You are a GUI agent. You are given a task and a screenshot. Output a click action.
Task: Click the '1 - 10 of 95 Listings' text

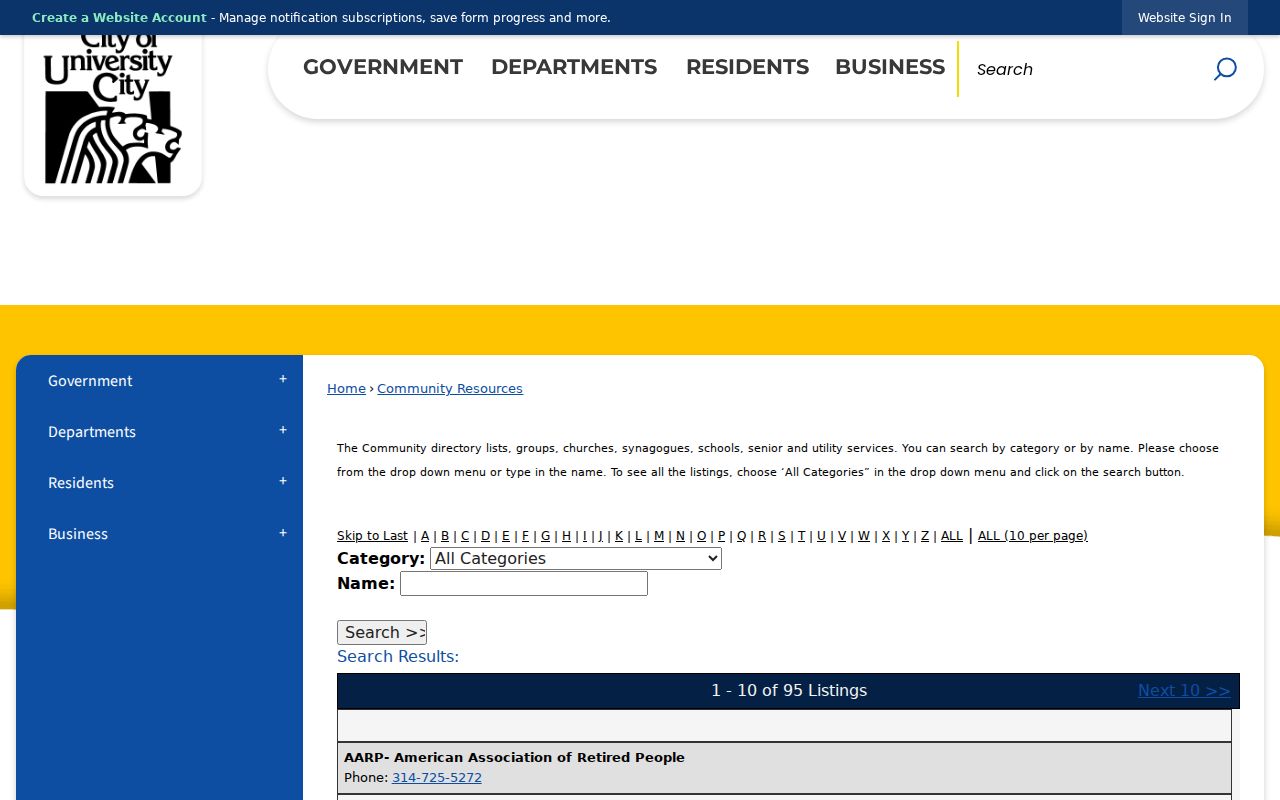pos(789,691)
